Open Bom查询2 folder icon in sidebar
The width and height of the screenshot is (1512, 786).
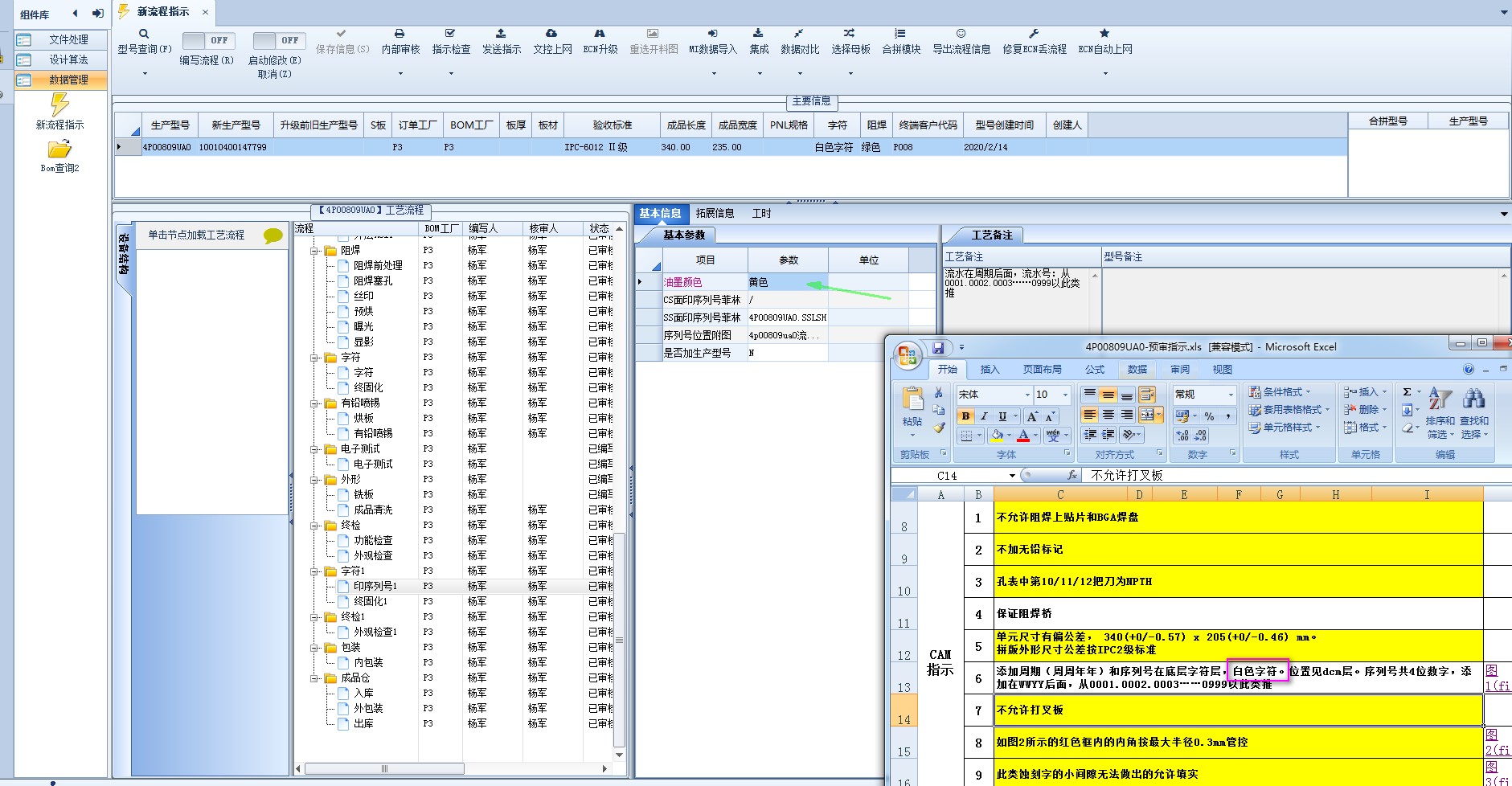click(59, 149)
